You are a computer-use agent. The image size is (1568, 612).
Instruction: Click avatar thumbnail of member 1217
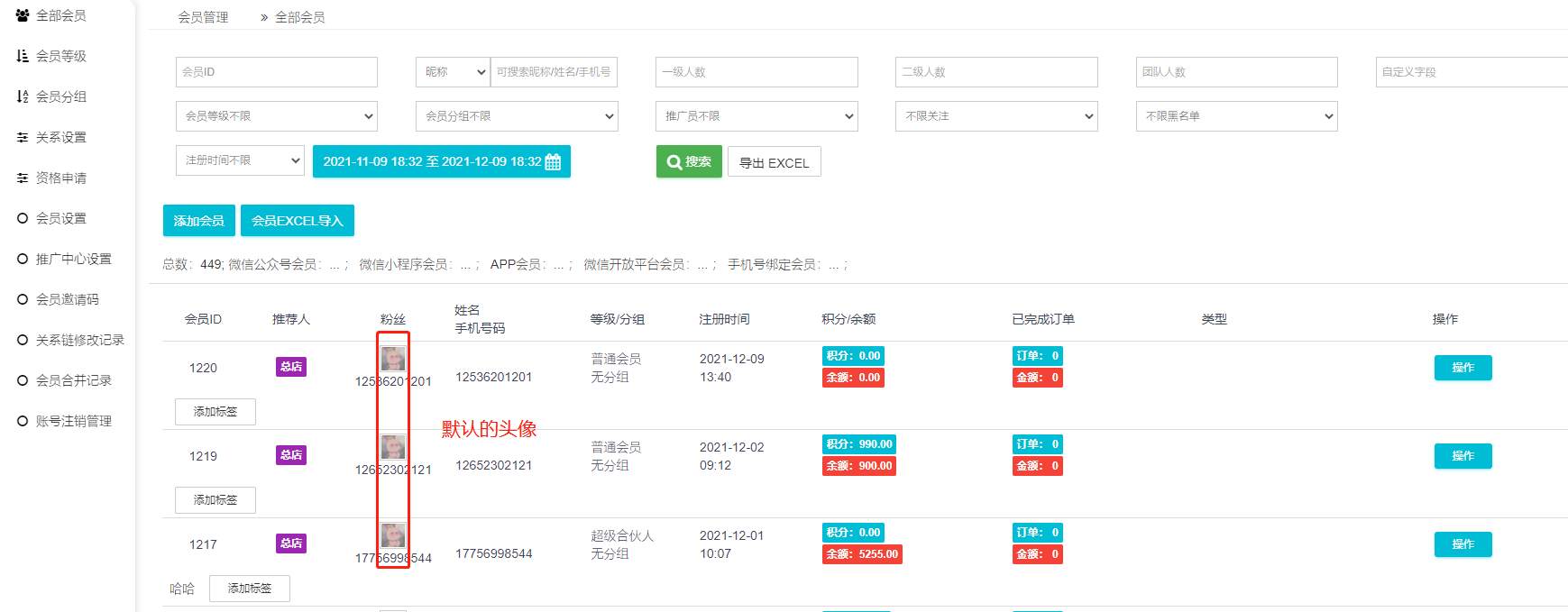click(x=393, y=535)
